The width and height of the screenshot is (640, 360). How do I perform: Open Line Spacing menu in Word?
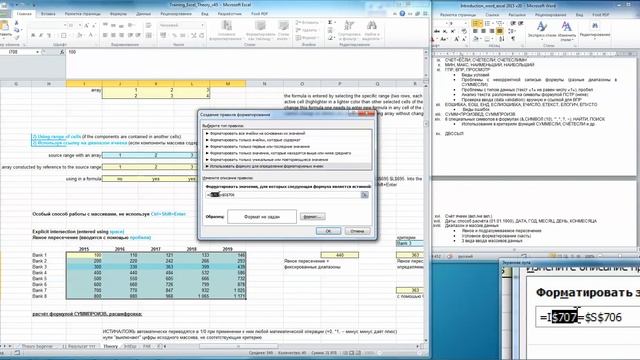(x=511, y=31)
